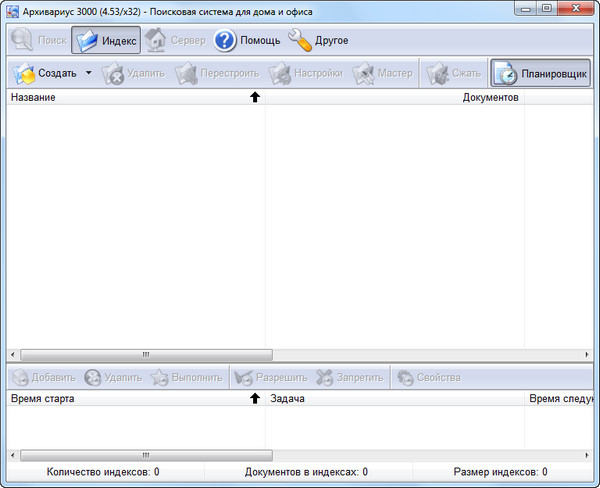This screenshot has width=600, height=488.
Task: Open index Настройки settings icon
Action: coord(280,74)
